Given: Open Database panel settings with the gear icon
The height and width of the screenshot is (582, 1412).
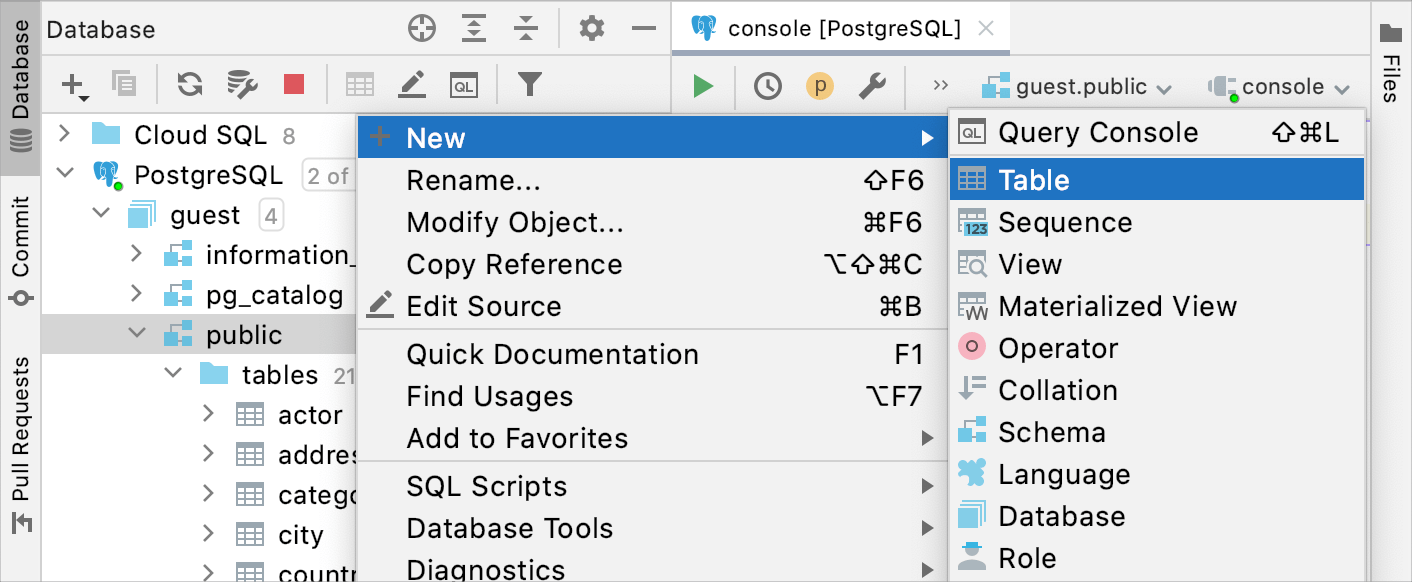Looking at the screenshot, I should (590, 29).
